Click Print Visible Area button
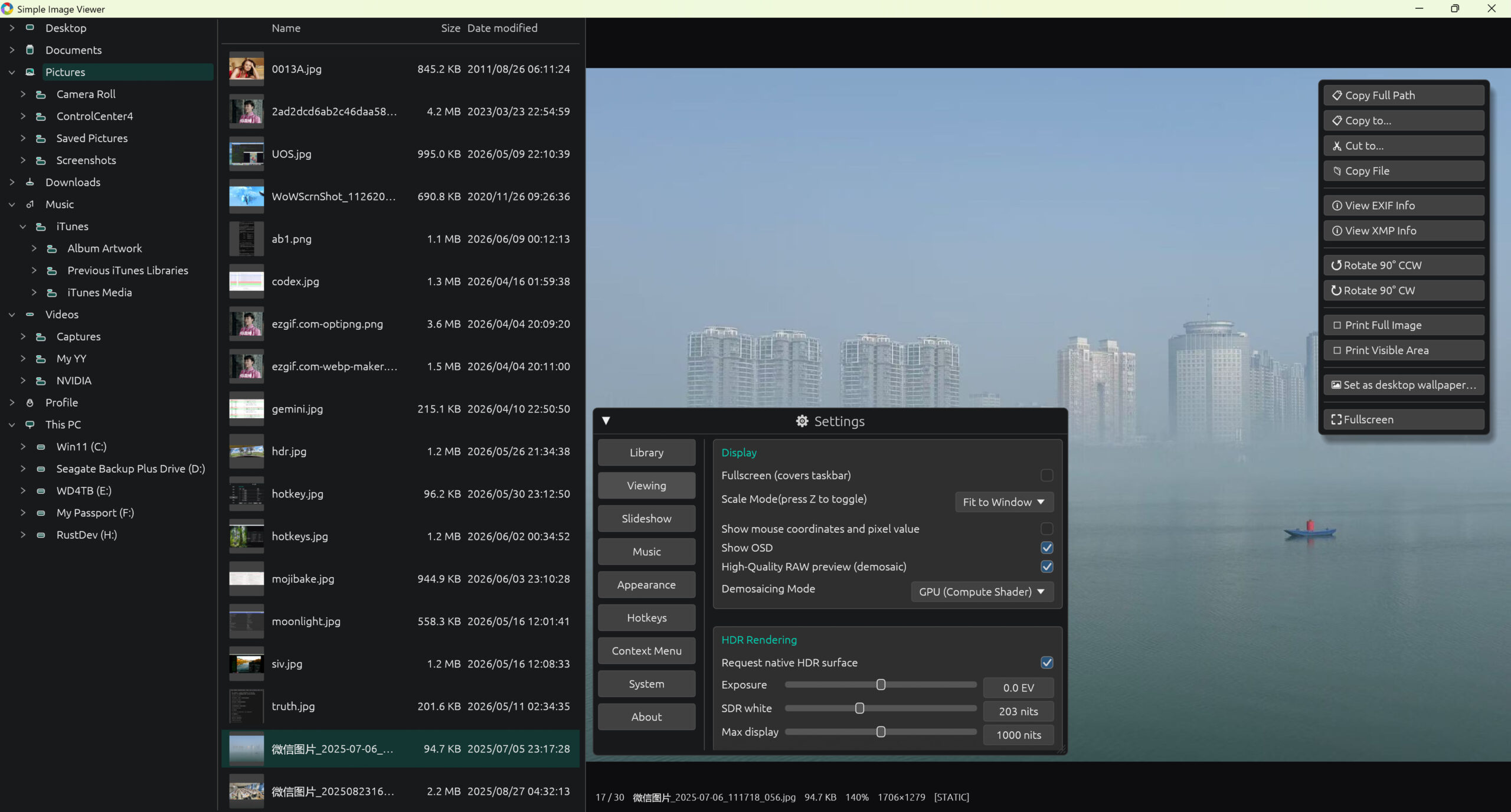1511x812 pixels. 1404,351
